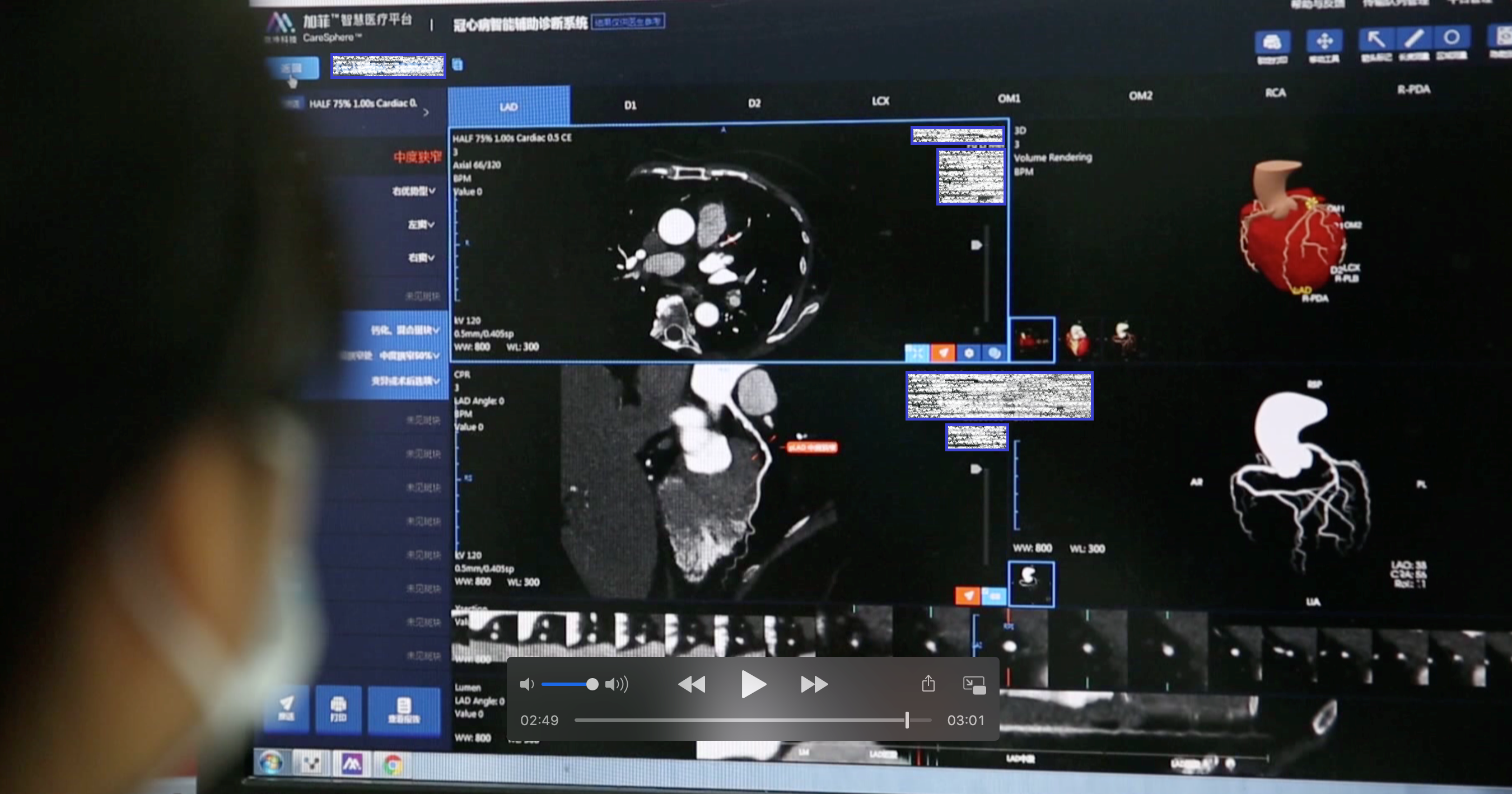Click the overlapping circles icon in axial view
Image resolution: width=1512 pixels, height=794 pixels.
click(x=995, y=353)
